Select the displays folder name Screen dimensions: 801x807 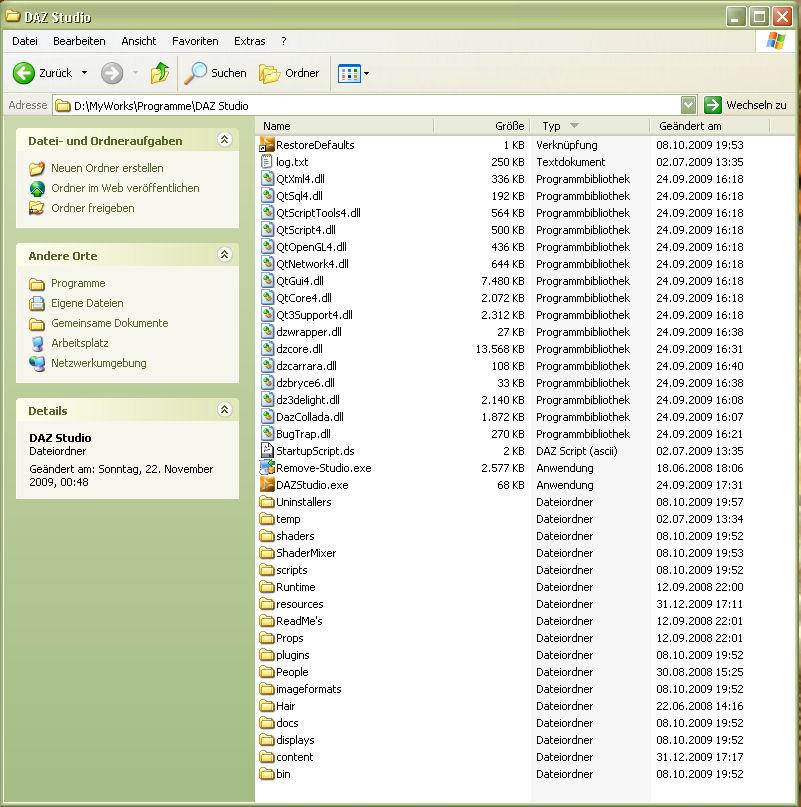pos(295,740)
